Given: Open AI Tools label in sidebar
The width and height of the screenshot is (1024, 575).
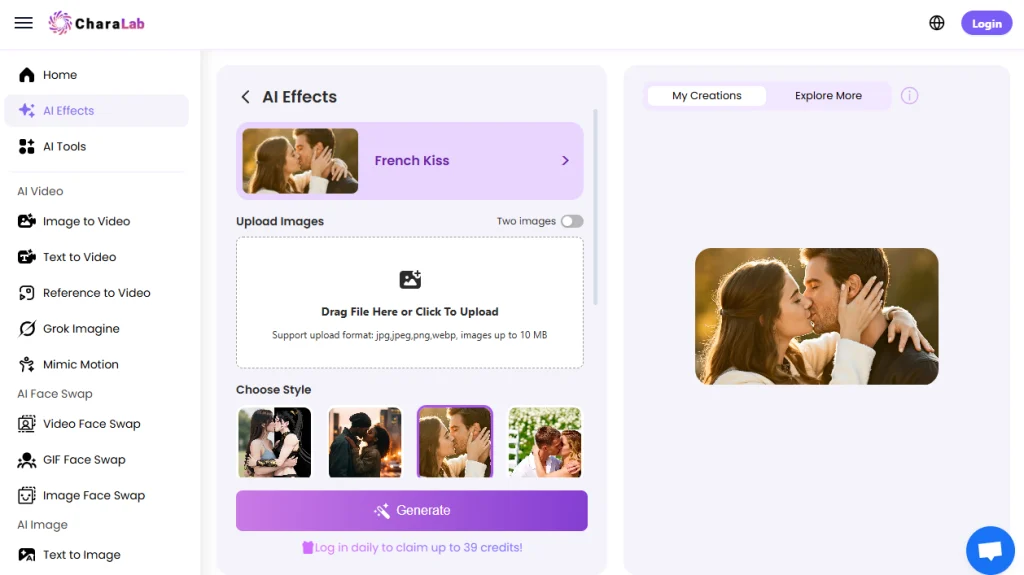Looking at the screenshot, I should coord(65,146).
